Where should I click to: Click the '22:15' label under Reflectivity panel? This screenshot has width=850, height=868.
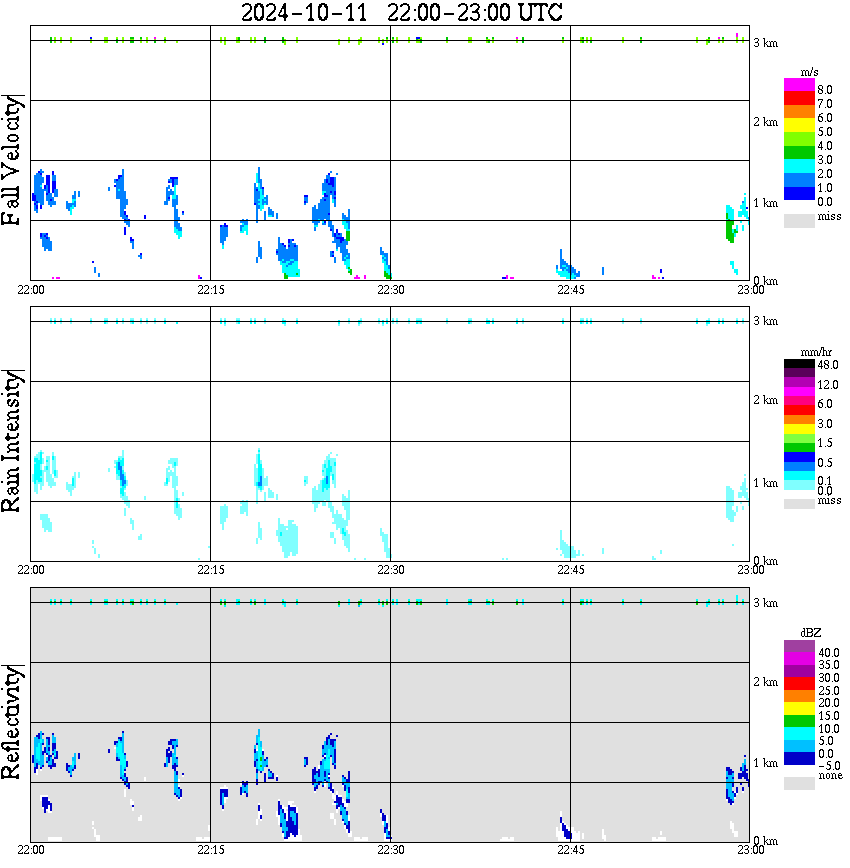[211, 850]
